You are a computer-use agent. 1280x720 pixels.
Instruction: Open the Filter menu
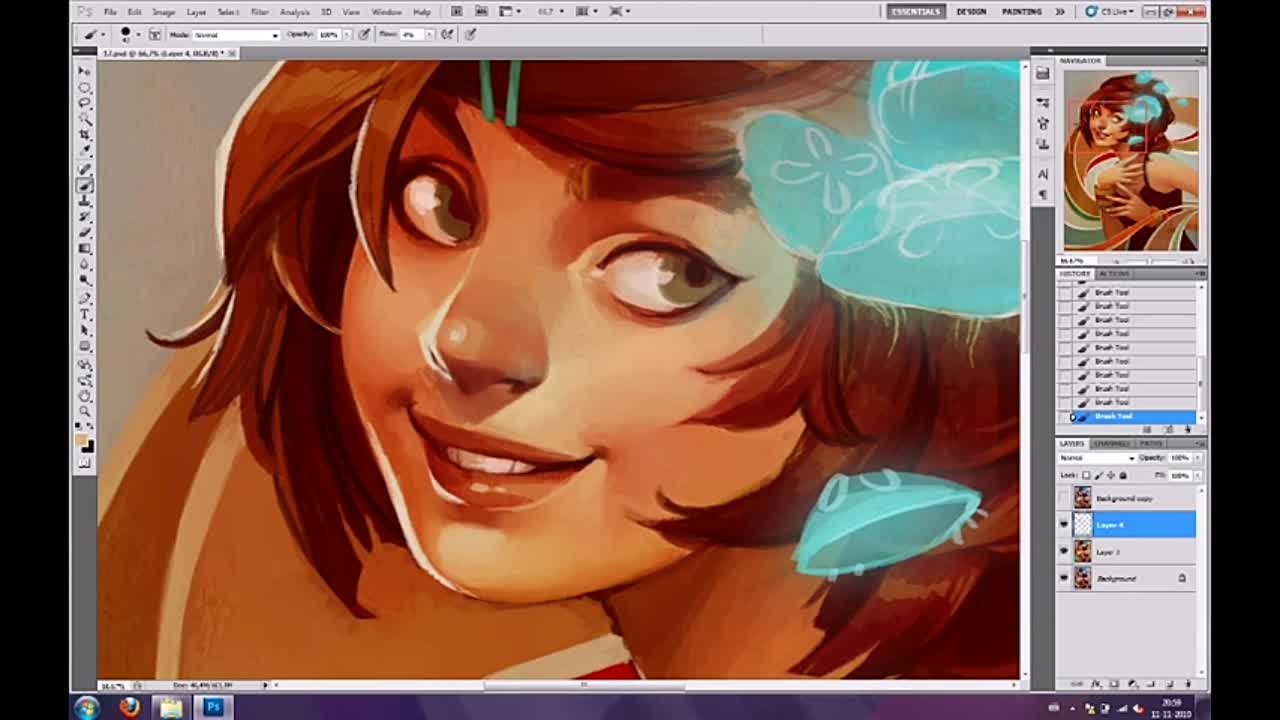(259, 12)
